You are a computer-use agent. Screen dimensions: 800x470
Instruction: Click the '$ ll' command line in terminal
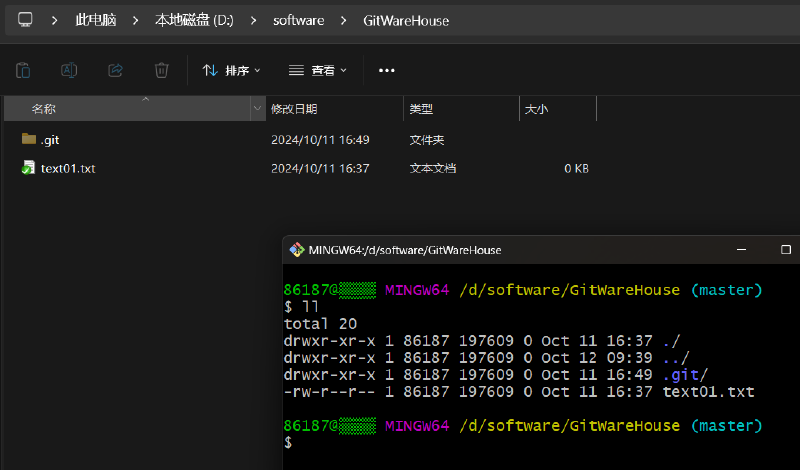tap(302, 307)
